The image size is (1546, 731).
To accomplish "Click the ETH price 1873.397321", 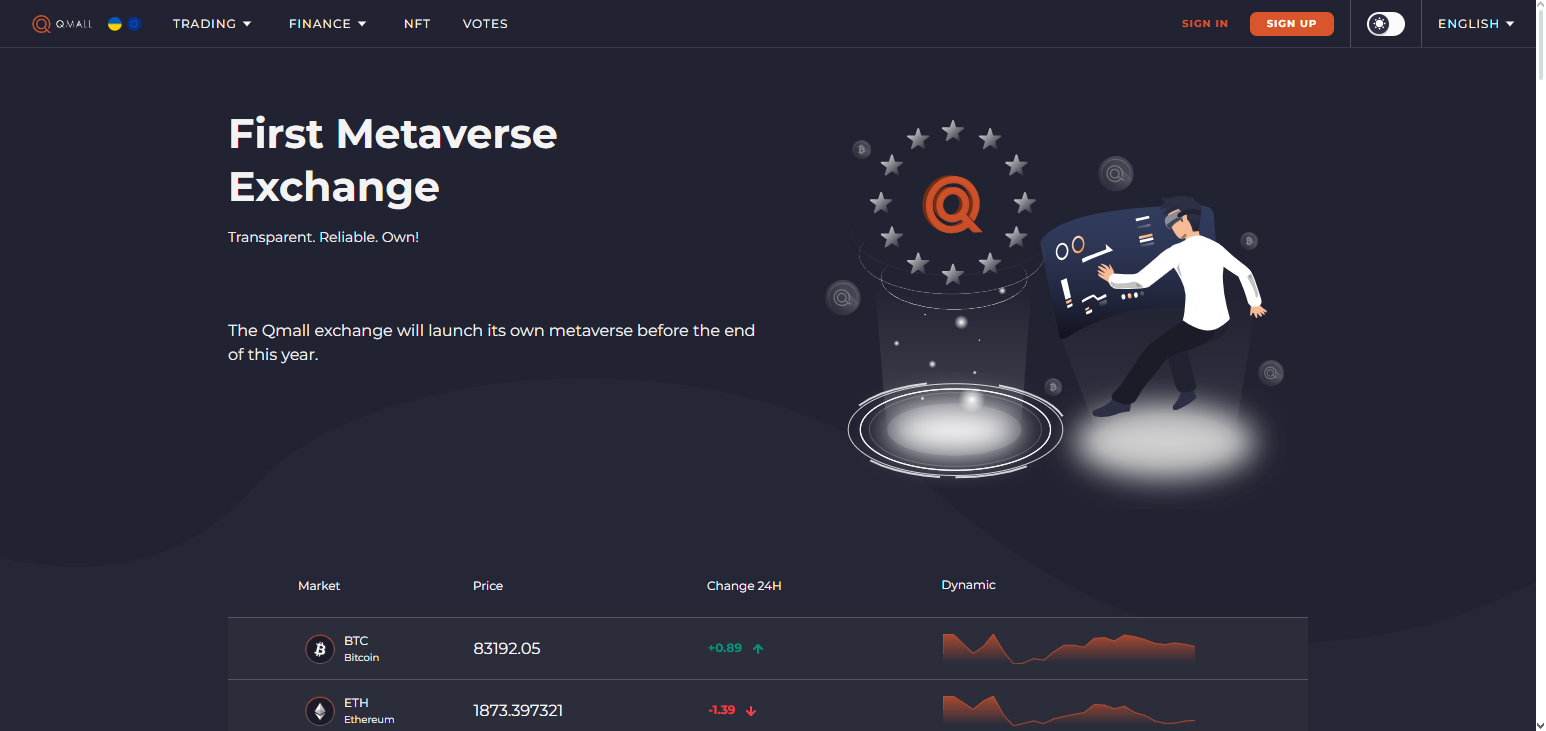I will (x=518, y=711).
